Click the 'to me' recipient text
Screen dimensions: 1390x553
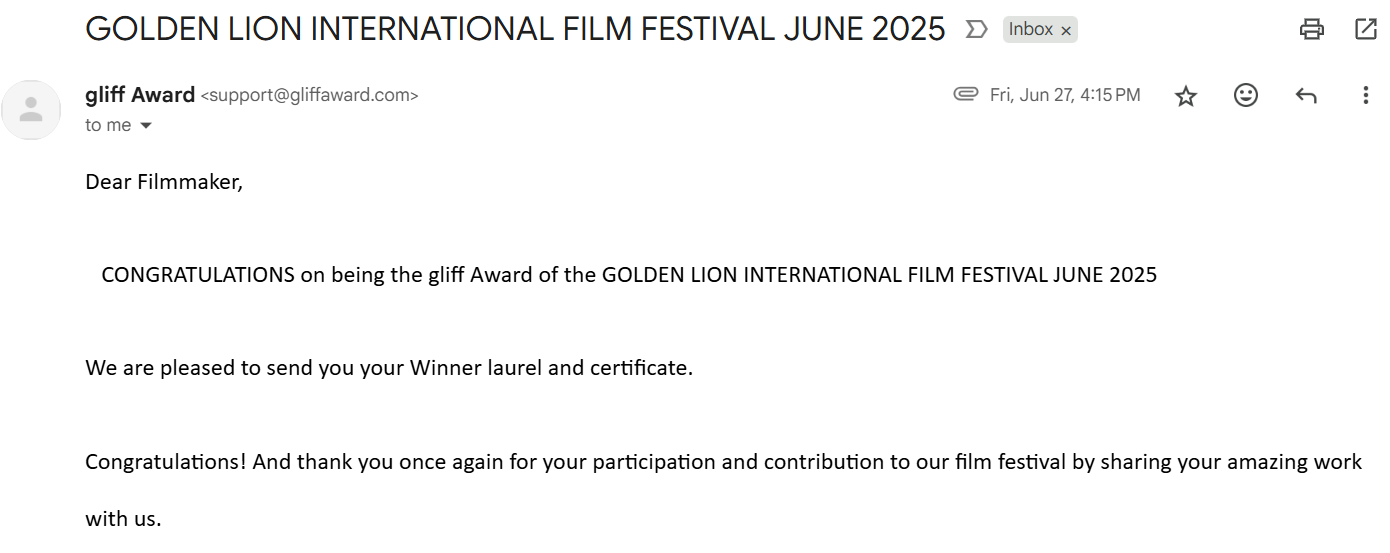pyautogui.click(x=108, y=125)
